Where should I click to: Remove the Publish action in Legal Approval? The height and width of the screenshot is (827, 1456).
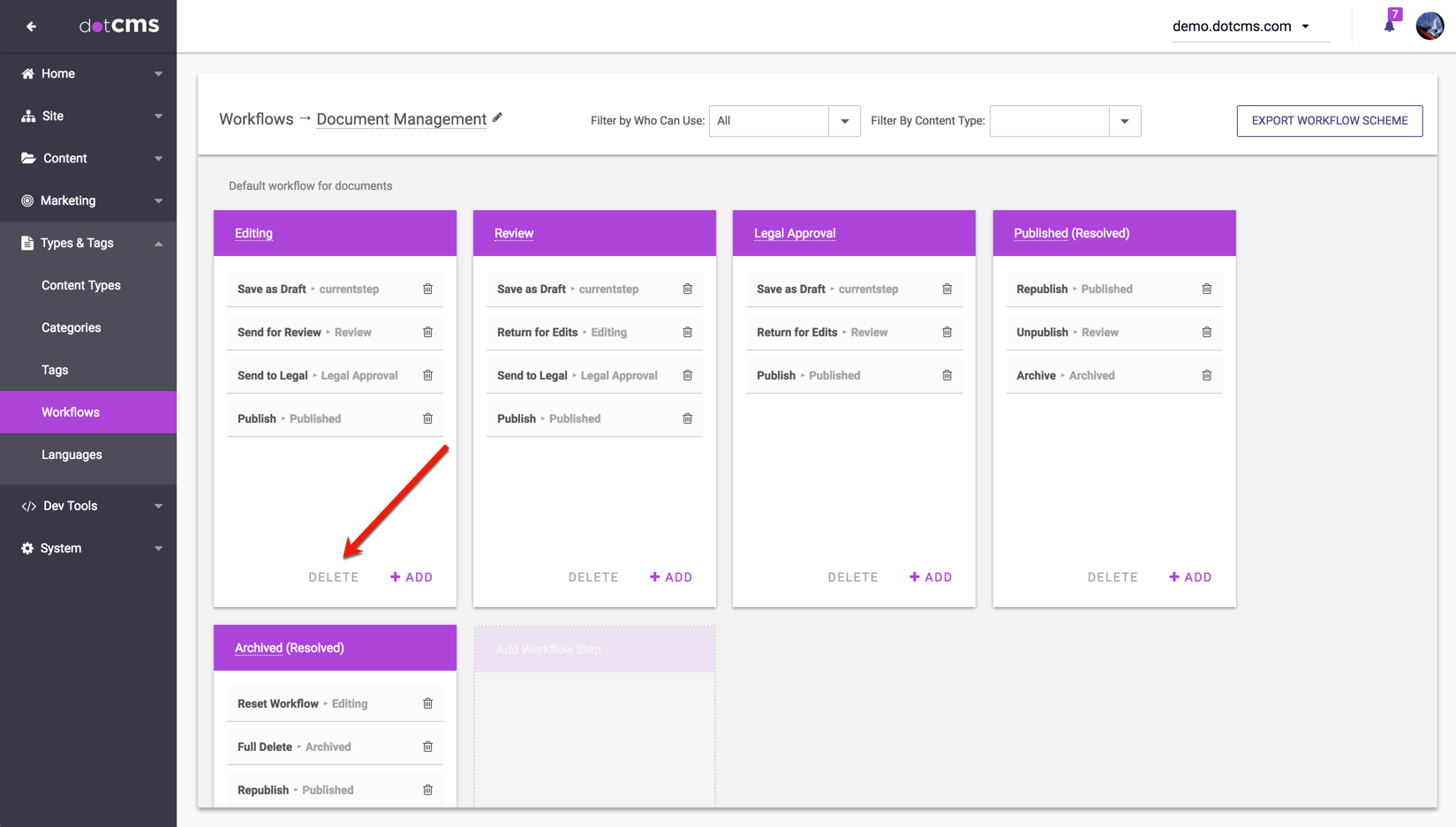(947, 375)
